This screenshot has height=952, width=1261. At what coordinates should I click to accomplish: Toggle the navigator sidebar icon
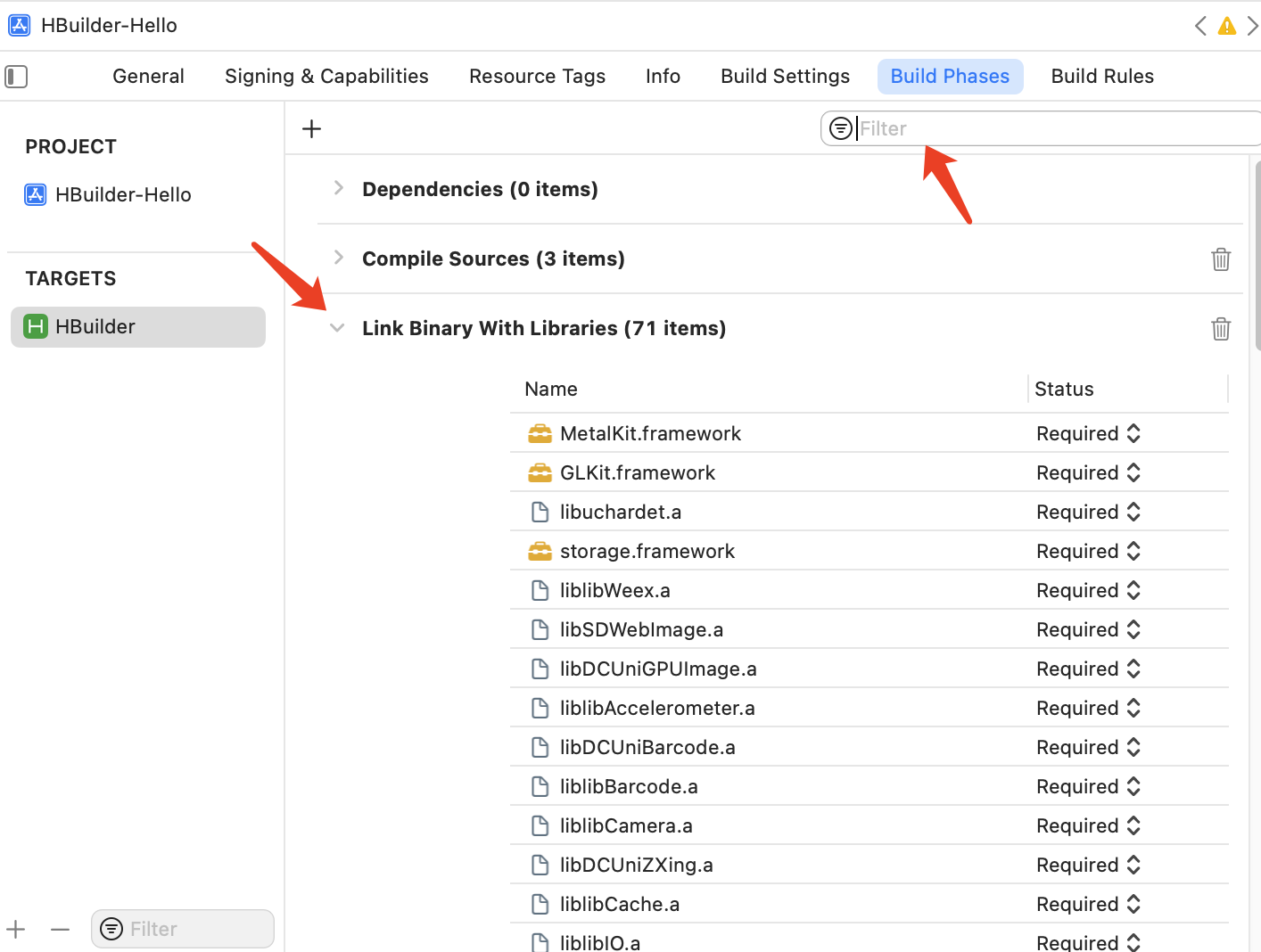(16, 77)
